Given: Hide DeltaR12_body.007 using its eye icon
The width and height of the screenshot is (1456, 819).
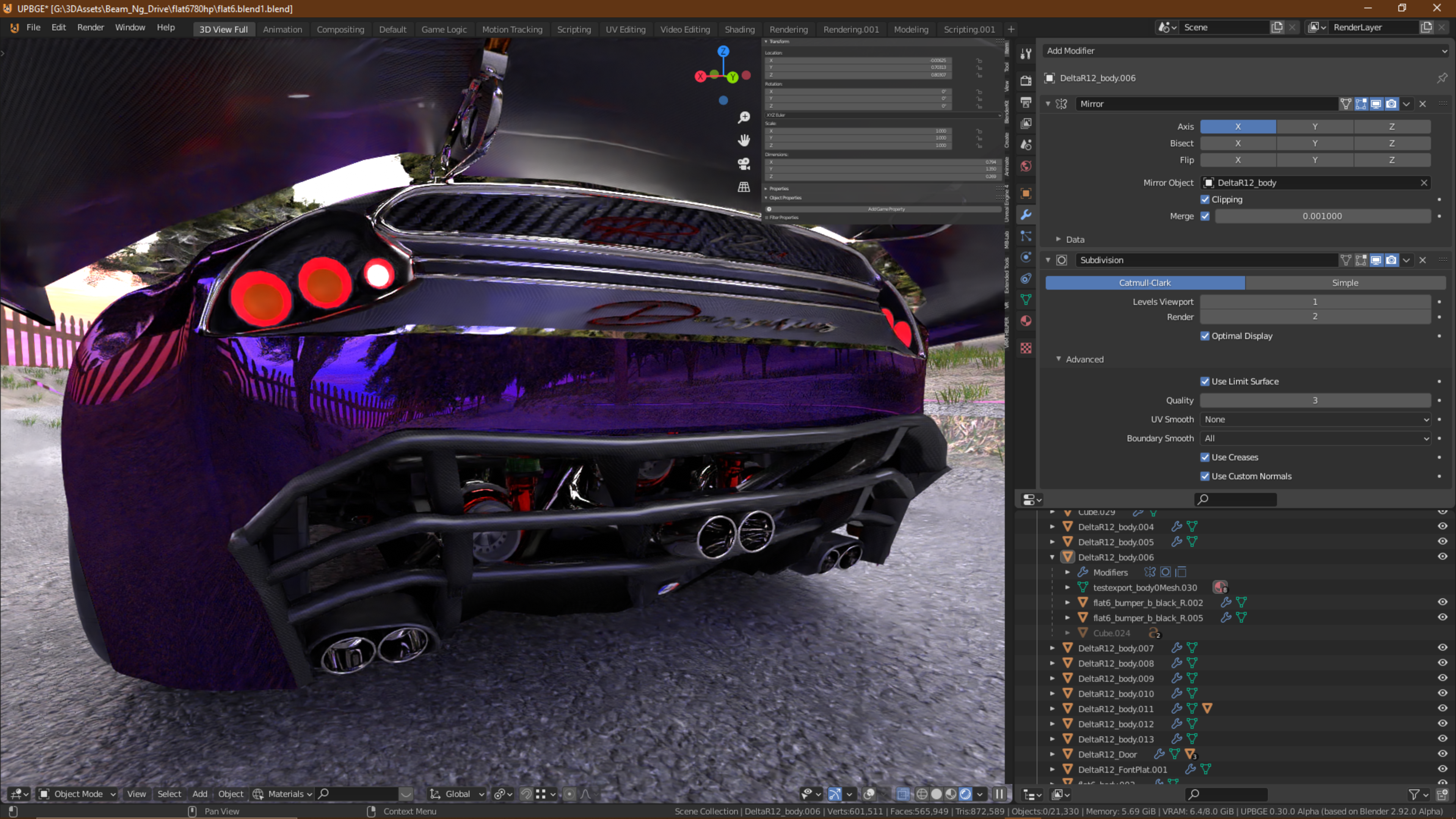Looking at the screenshot, I should point(1442,648).
